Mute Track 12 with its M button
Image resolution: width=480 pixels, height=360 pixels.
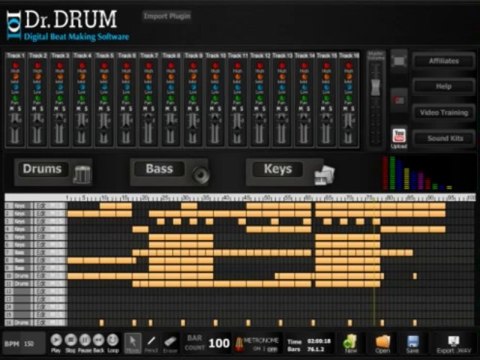coord(256,109)
